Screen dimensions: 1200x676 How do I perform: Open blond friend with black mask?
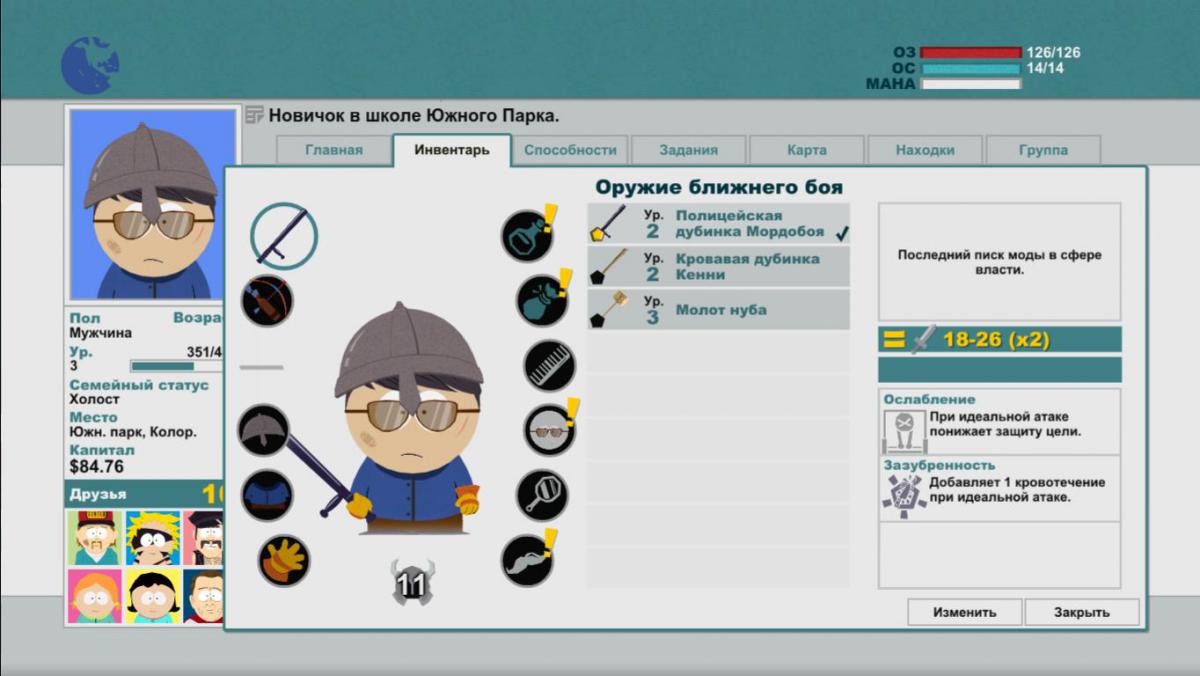point(152,538)
